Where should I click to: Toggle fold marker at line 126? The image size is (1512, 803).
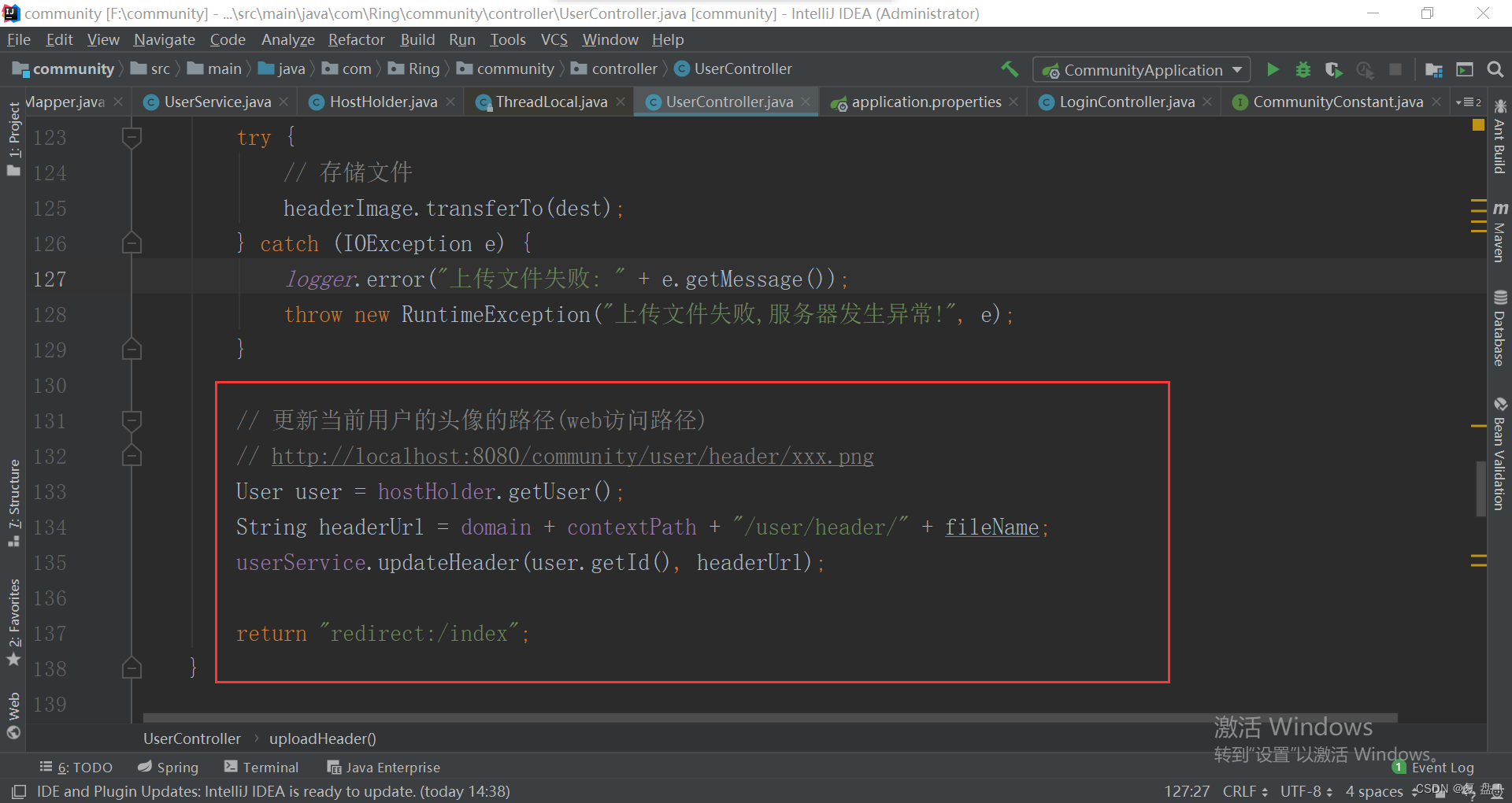[132, 243]
